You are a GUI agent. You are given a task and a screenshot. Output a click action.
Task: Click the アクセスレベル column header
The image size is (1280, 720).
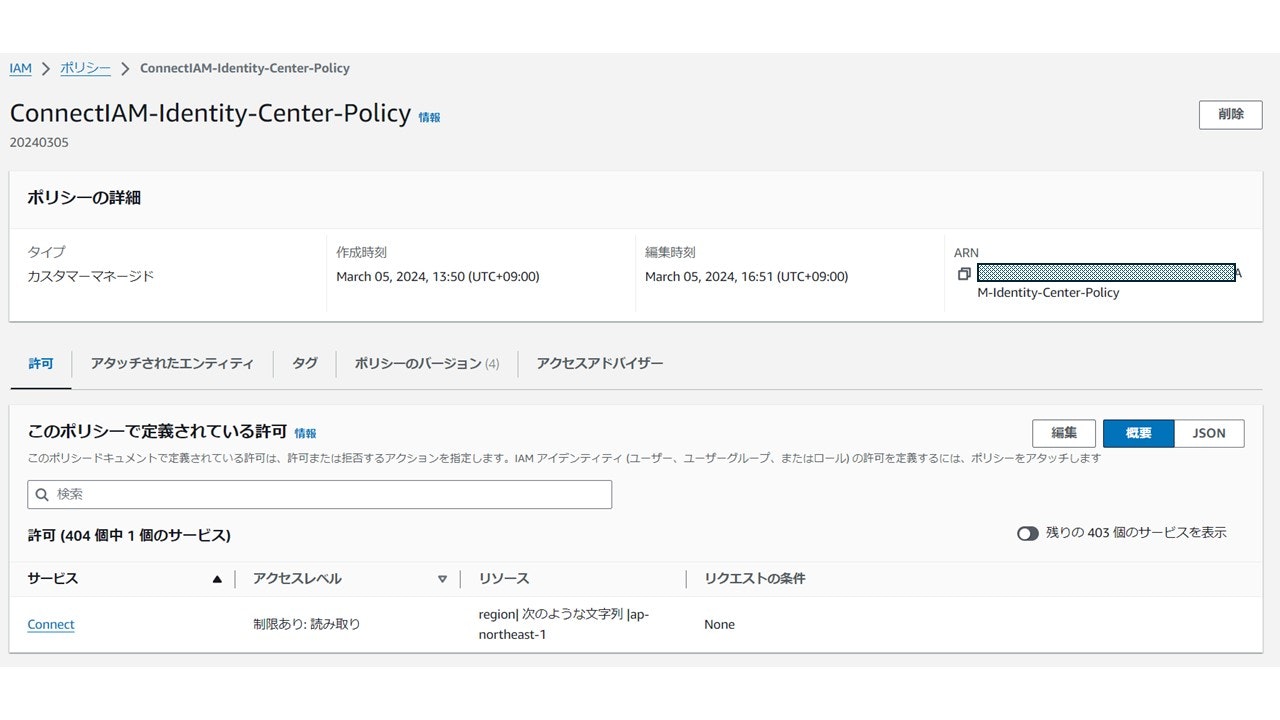point(297,579)
